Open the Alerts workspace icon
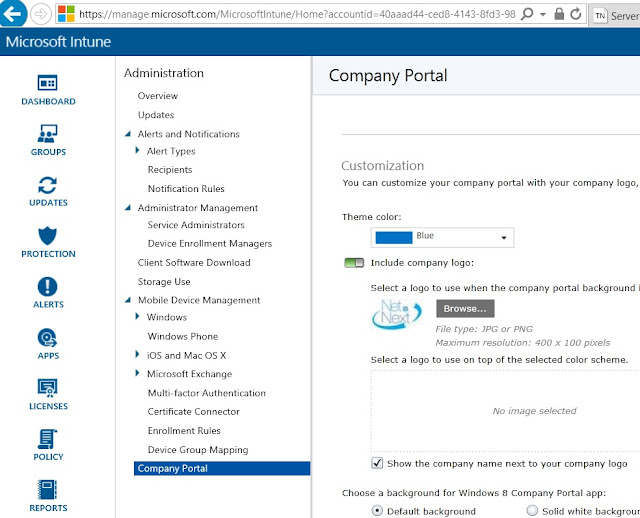This screenshot has height=518, width=640. click(47, 288)
